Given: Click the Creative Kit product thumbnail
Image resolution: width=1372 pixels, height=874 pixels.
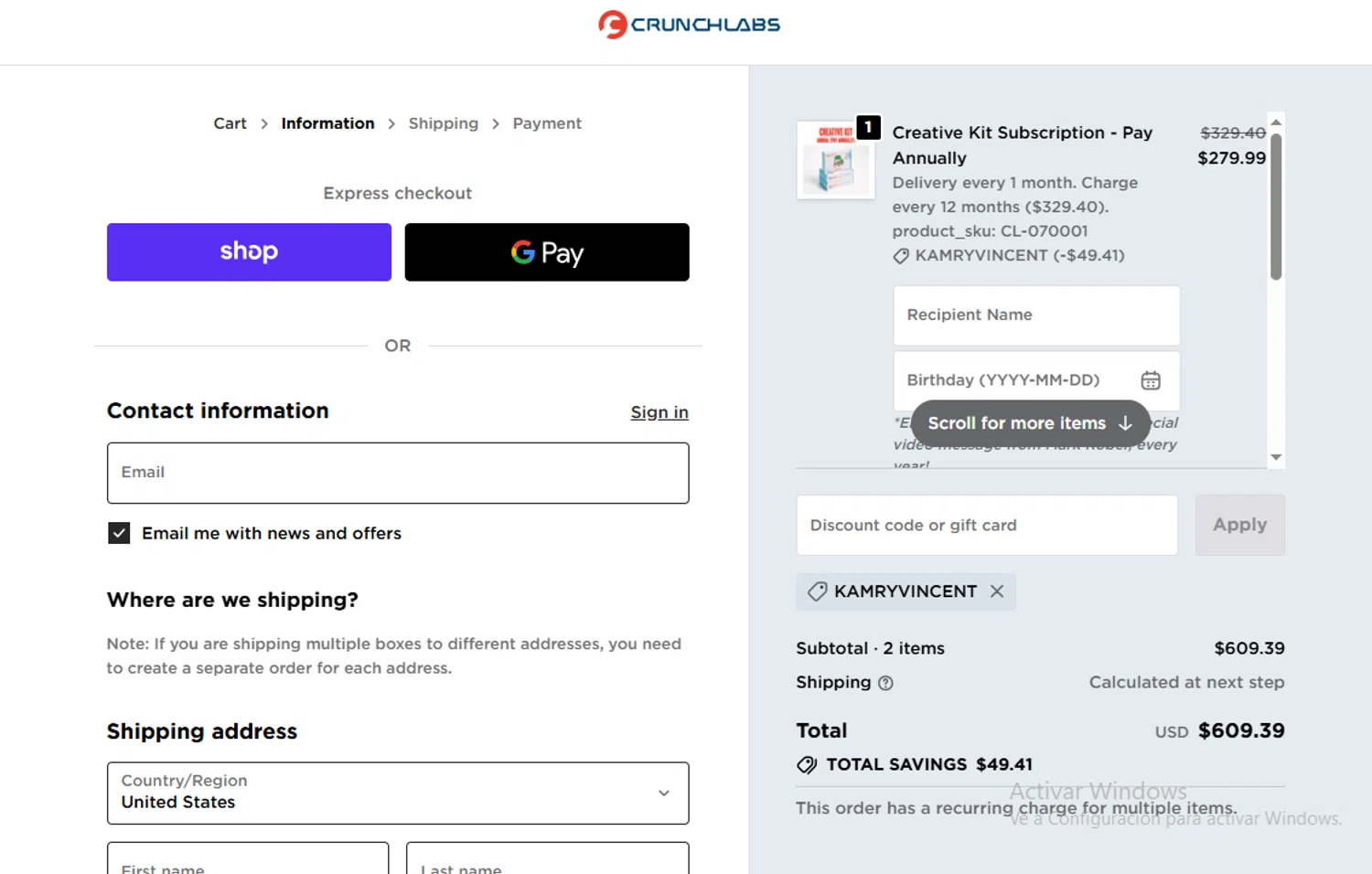Looking at the screenshot, I should (835, 161).
